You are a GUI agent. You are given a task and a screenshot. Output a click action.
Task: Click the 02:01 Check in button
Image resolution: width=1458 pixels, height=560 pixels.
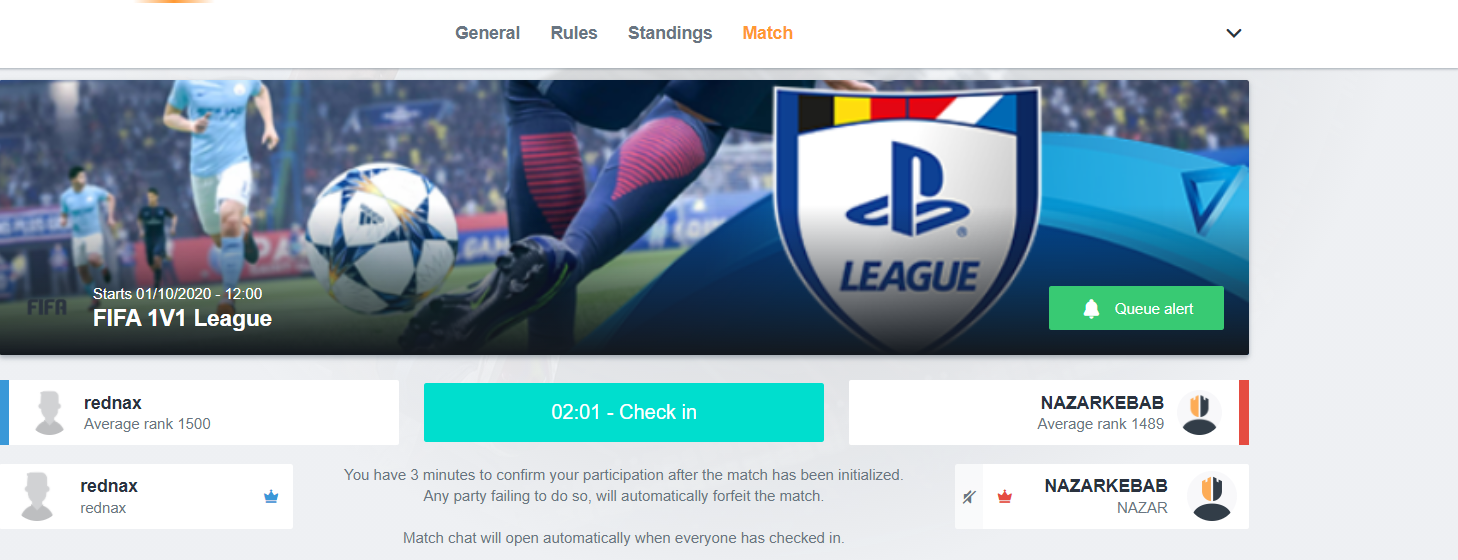coord(624,412)
